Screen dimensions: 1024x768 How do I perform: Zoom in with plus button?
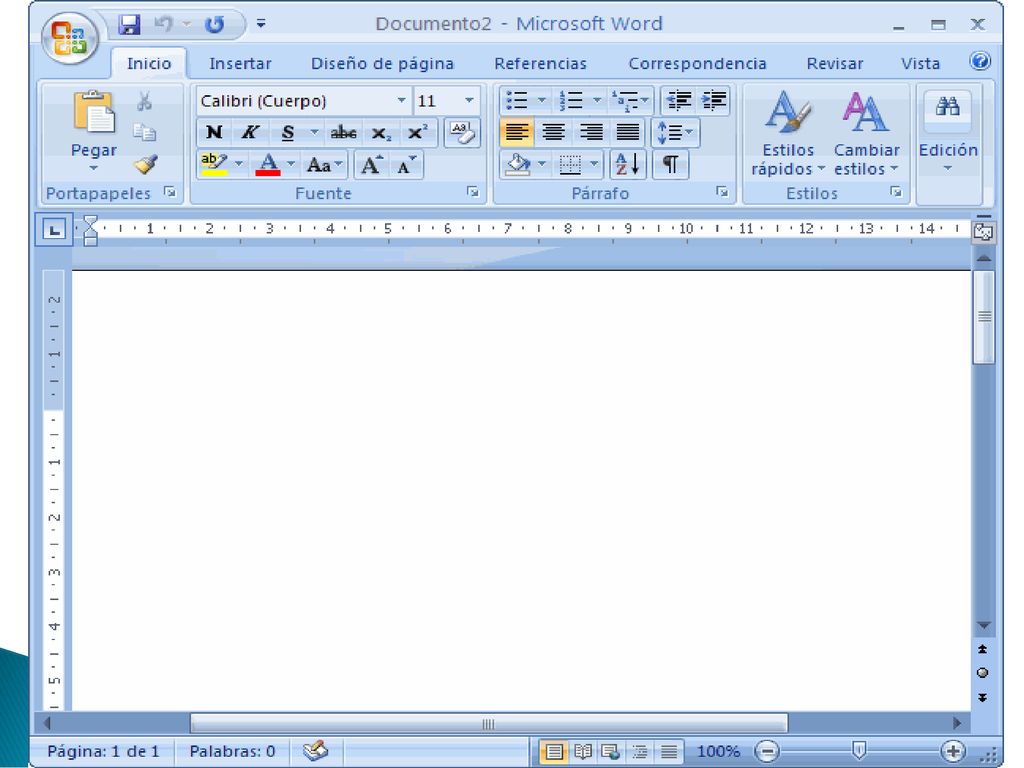(952, 752)
